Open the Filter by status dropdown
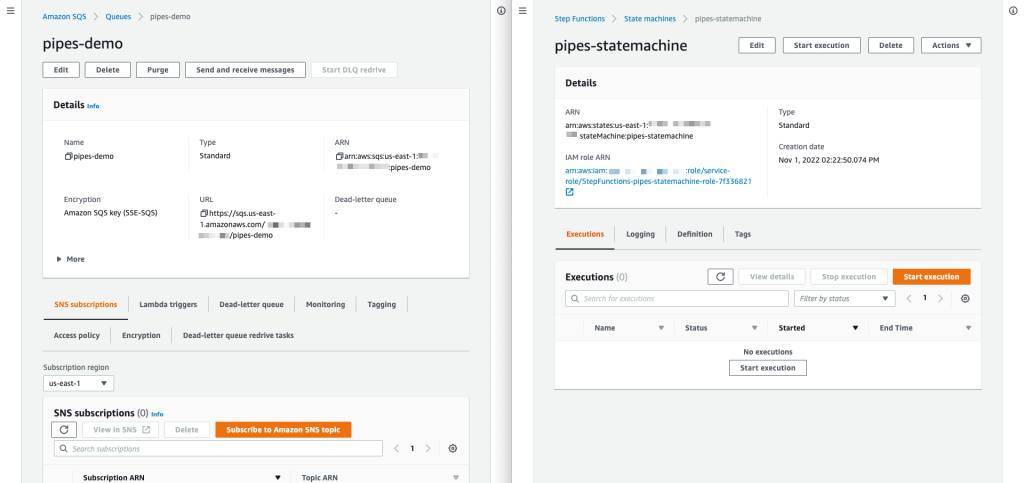Viewport: 1024px width, 483px height. click(x=844, y=298)
